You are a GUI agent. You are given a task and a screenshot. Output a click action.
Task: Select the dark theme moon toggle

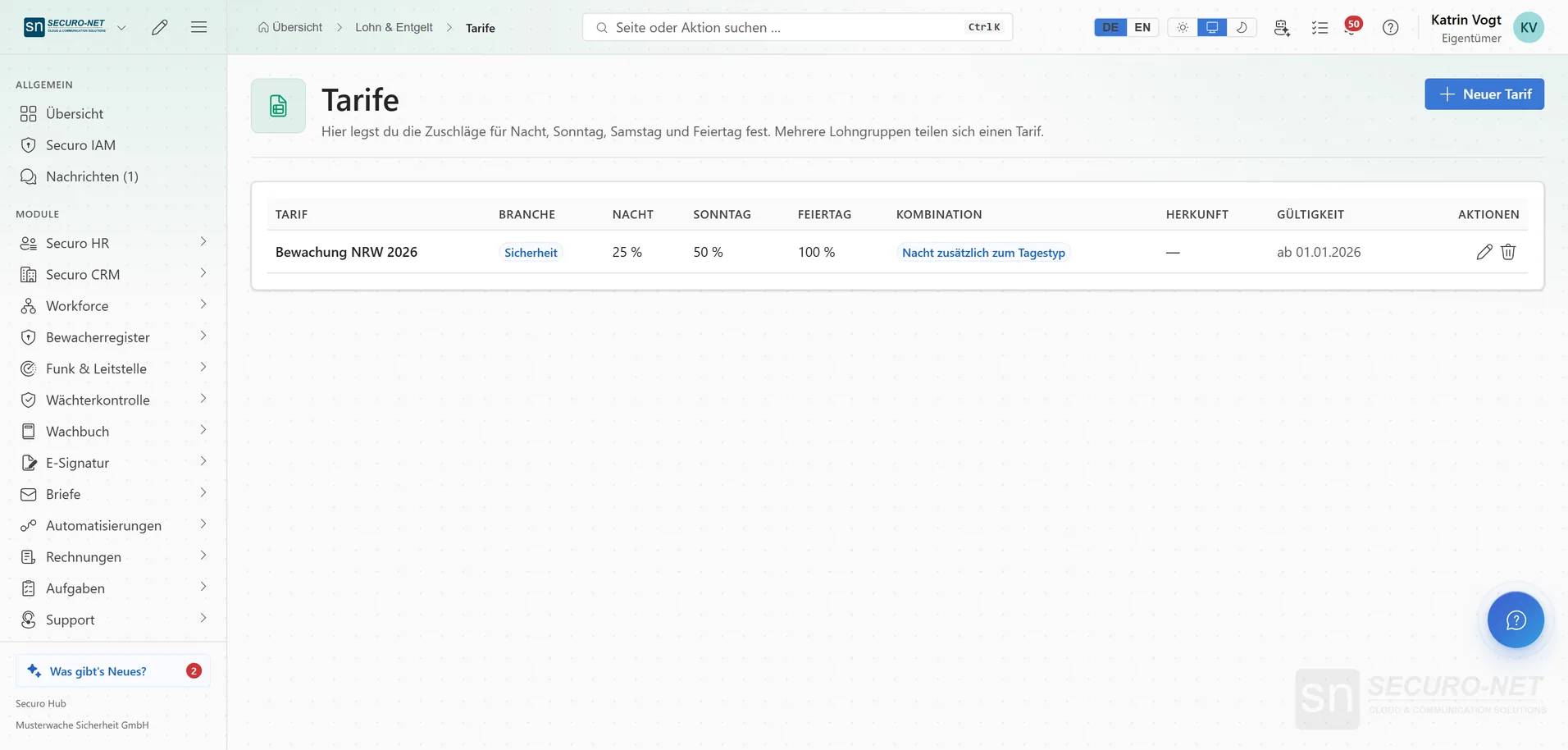coord(1242,27)
